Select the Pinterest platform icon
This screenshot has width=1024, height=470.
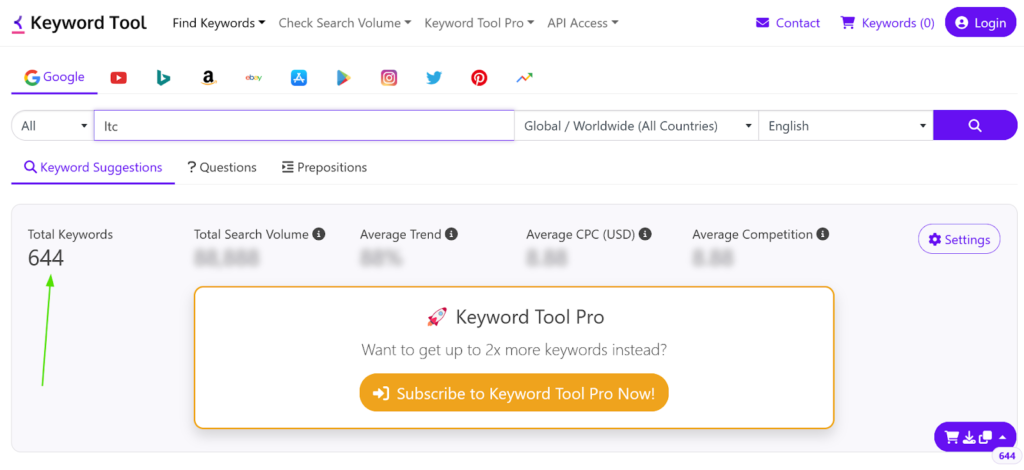(x=479, y=78)
